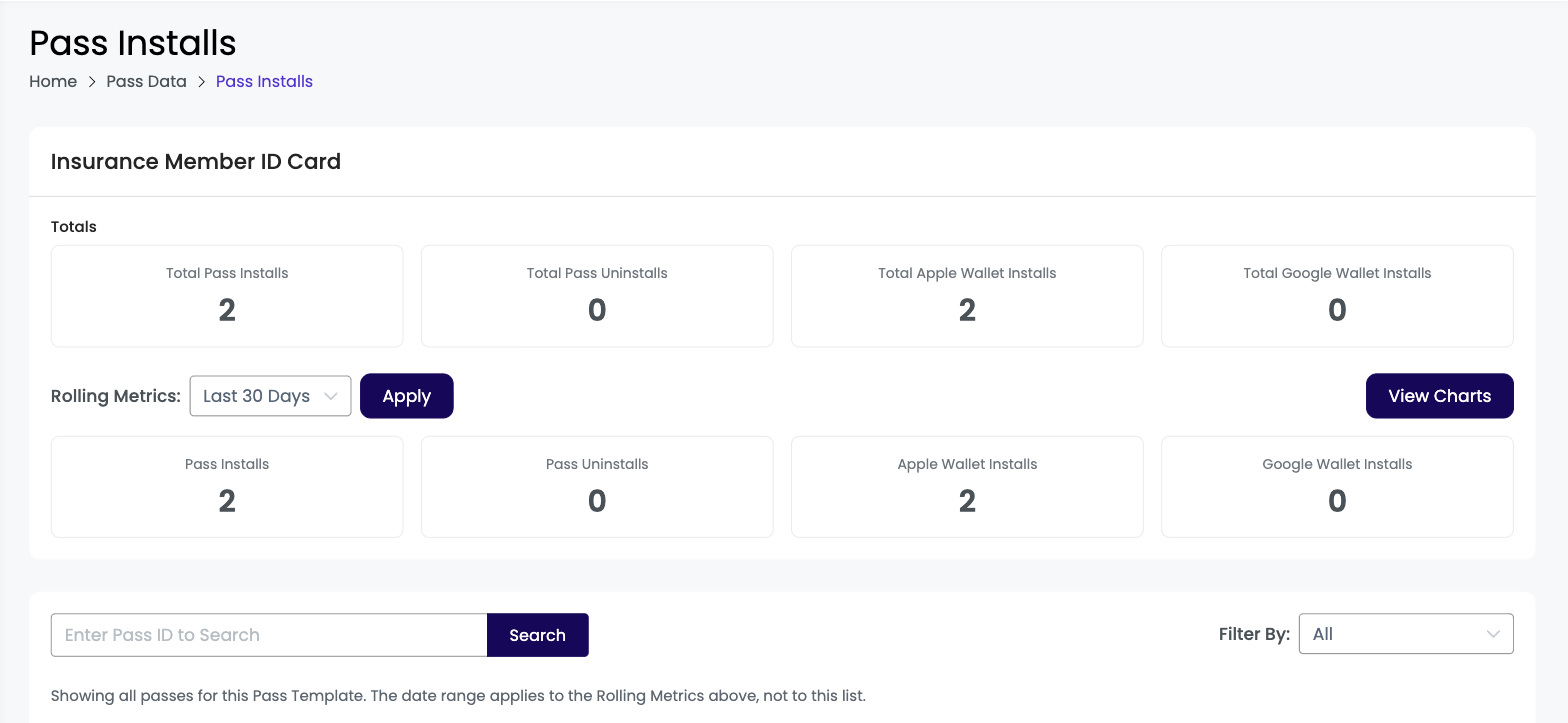Focus the Enter Pass ID to Search field
Image resolution: width=1568 pixels, height=723 pixels.
point(269,635)
